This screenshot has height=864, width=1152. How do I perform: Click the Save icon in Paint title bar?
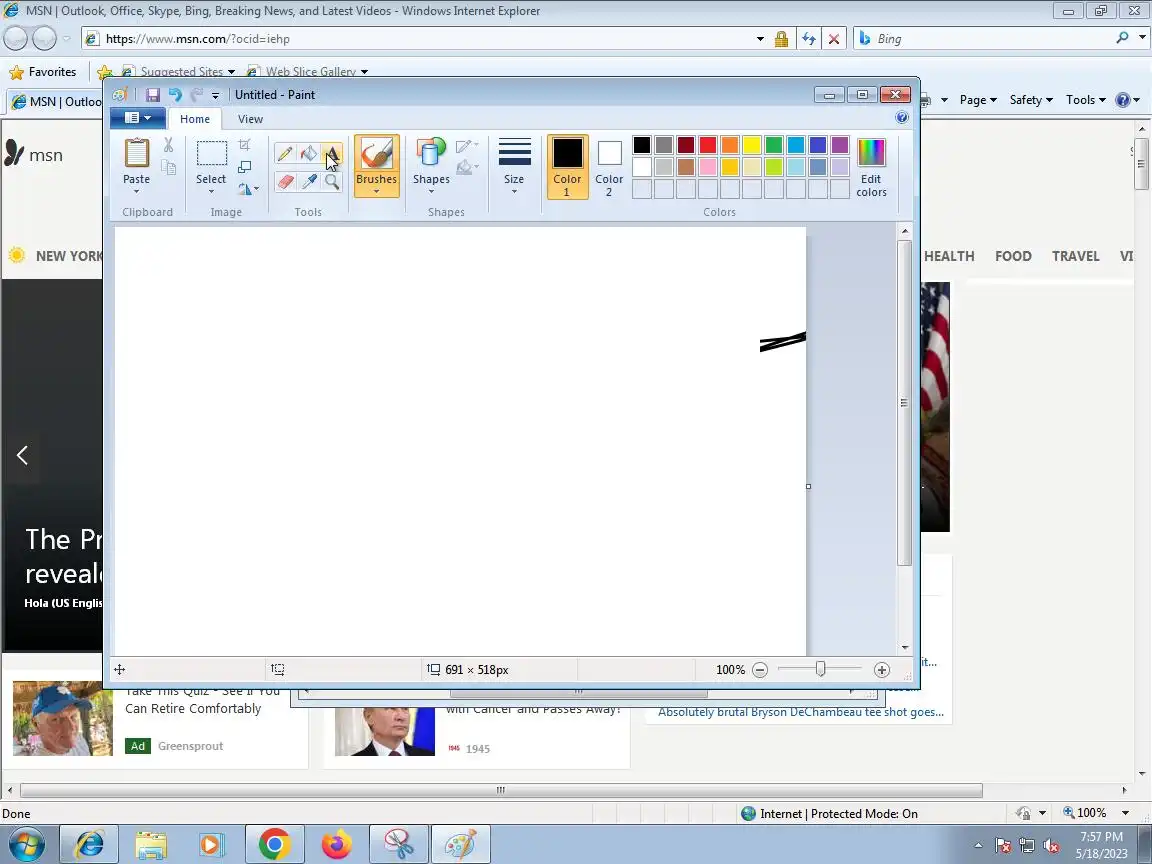click(x=152, y=95)
